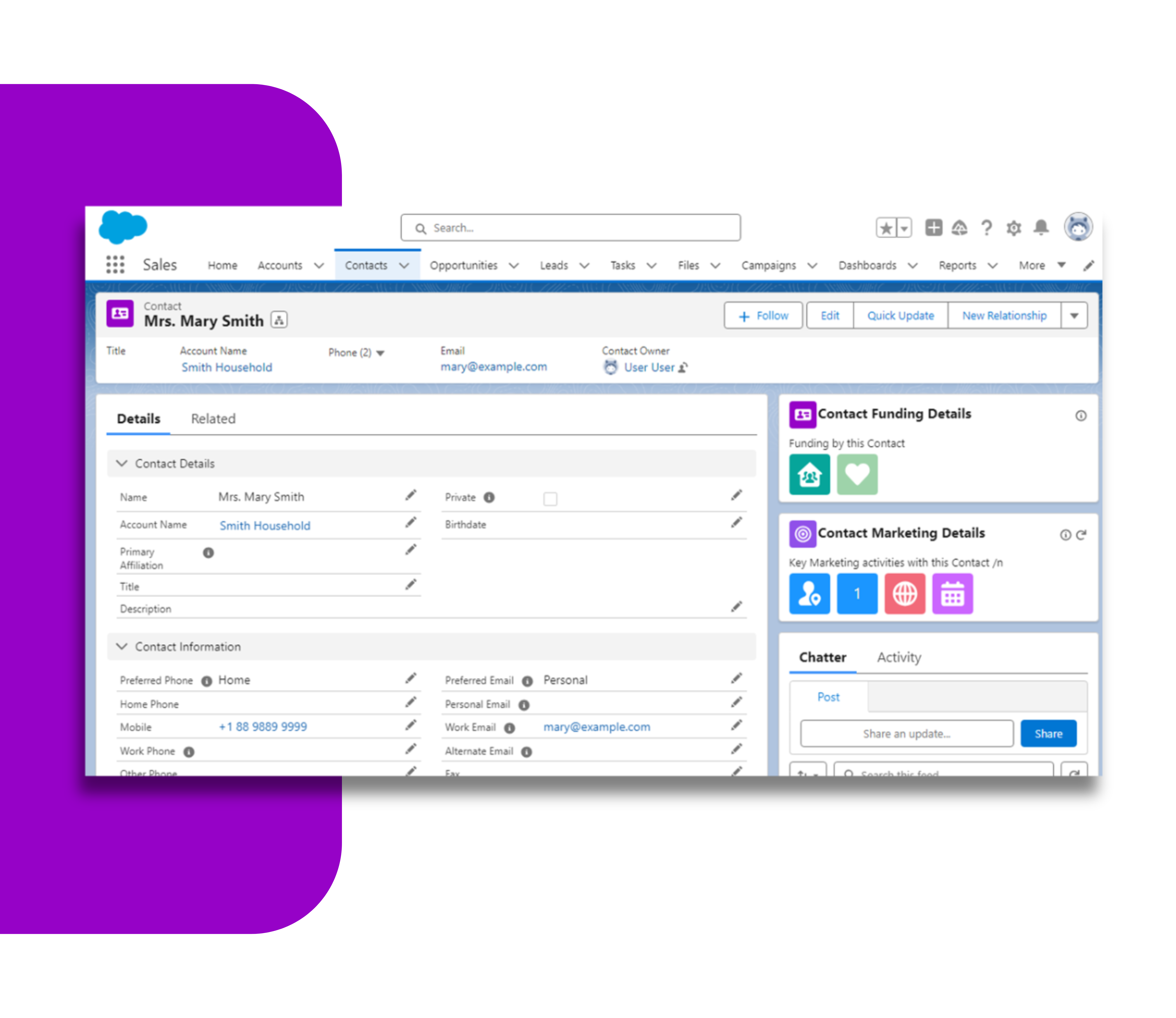Click the green heart donation icon

[857, 475]
